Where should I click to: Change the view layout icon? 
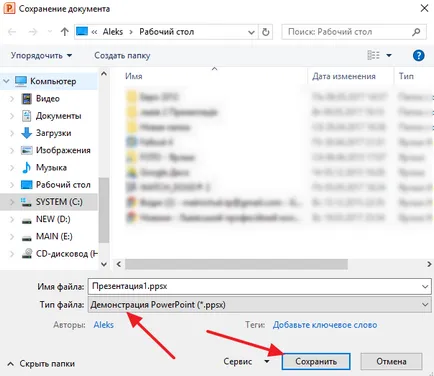[x=373, y=55]
